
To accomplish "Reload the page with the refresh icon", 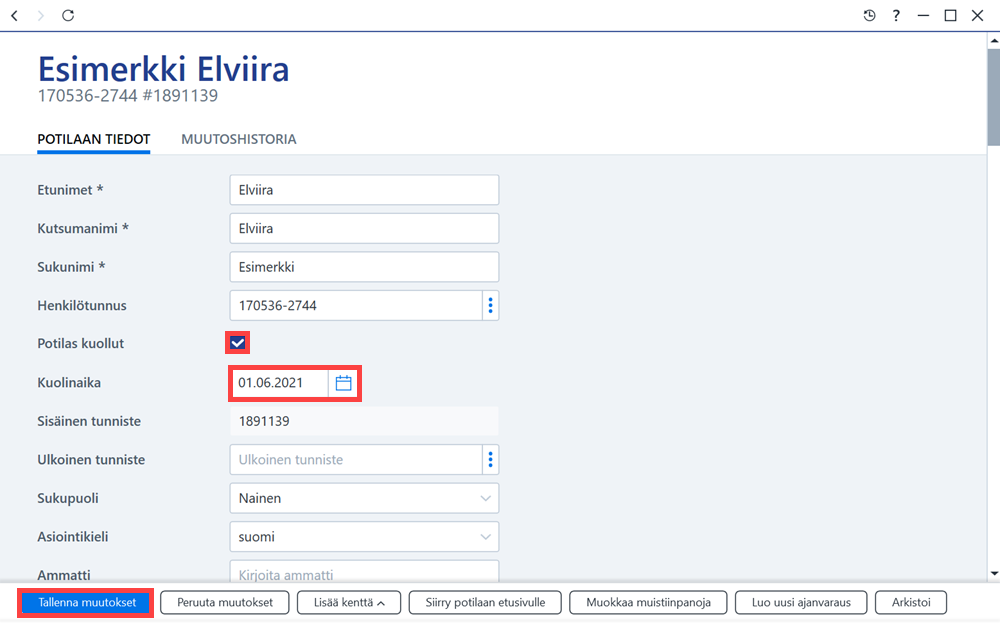I will (68, 15).
